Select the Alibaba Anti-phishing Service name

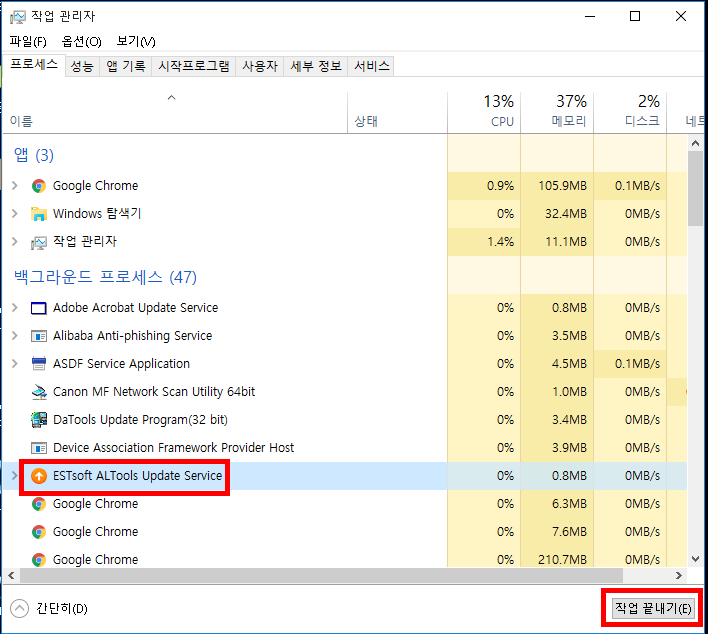[x=132, y=336]
